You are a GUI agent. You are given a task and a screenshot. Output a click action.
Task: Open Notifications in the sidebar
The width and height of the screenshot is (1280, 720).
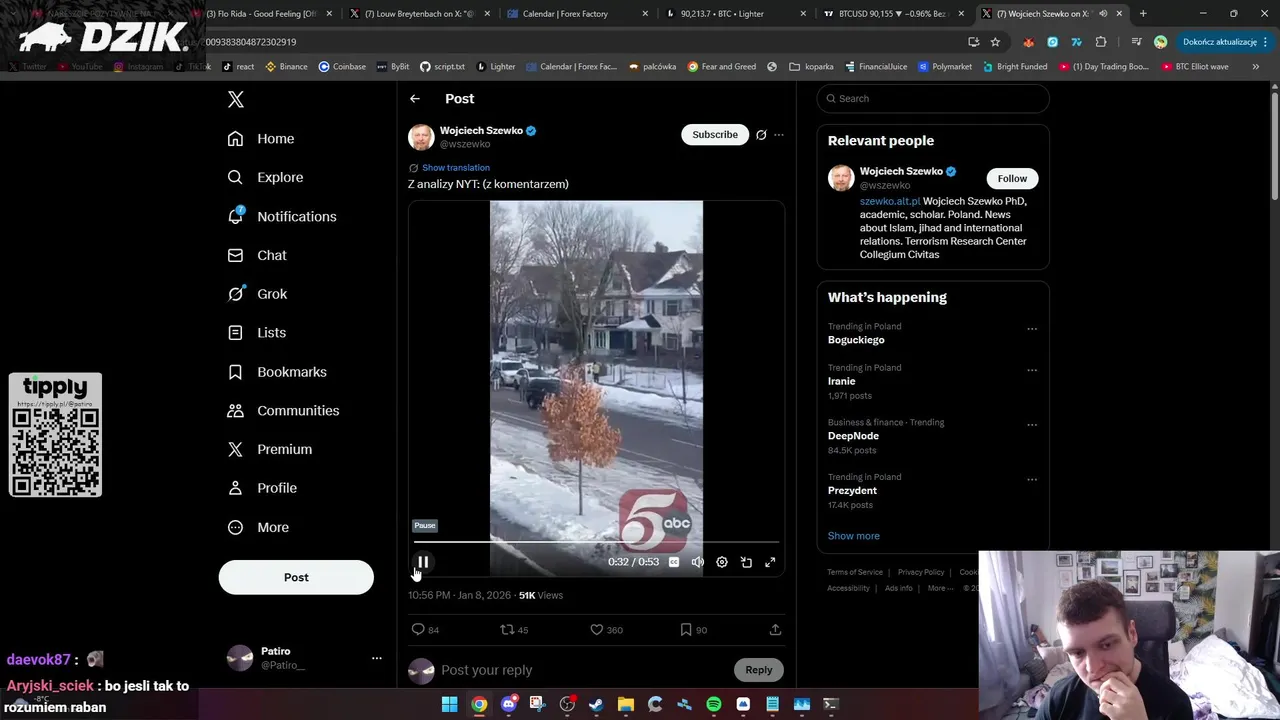click(282, 216)
